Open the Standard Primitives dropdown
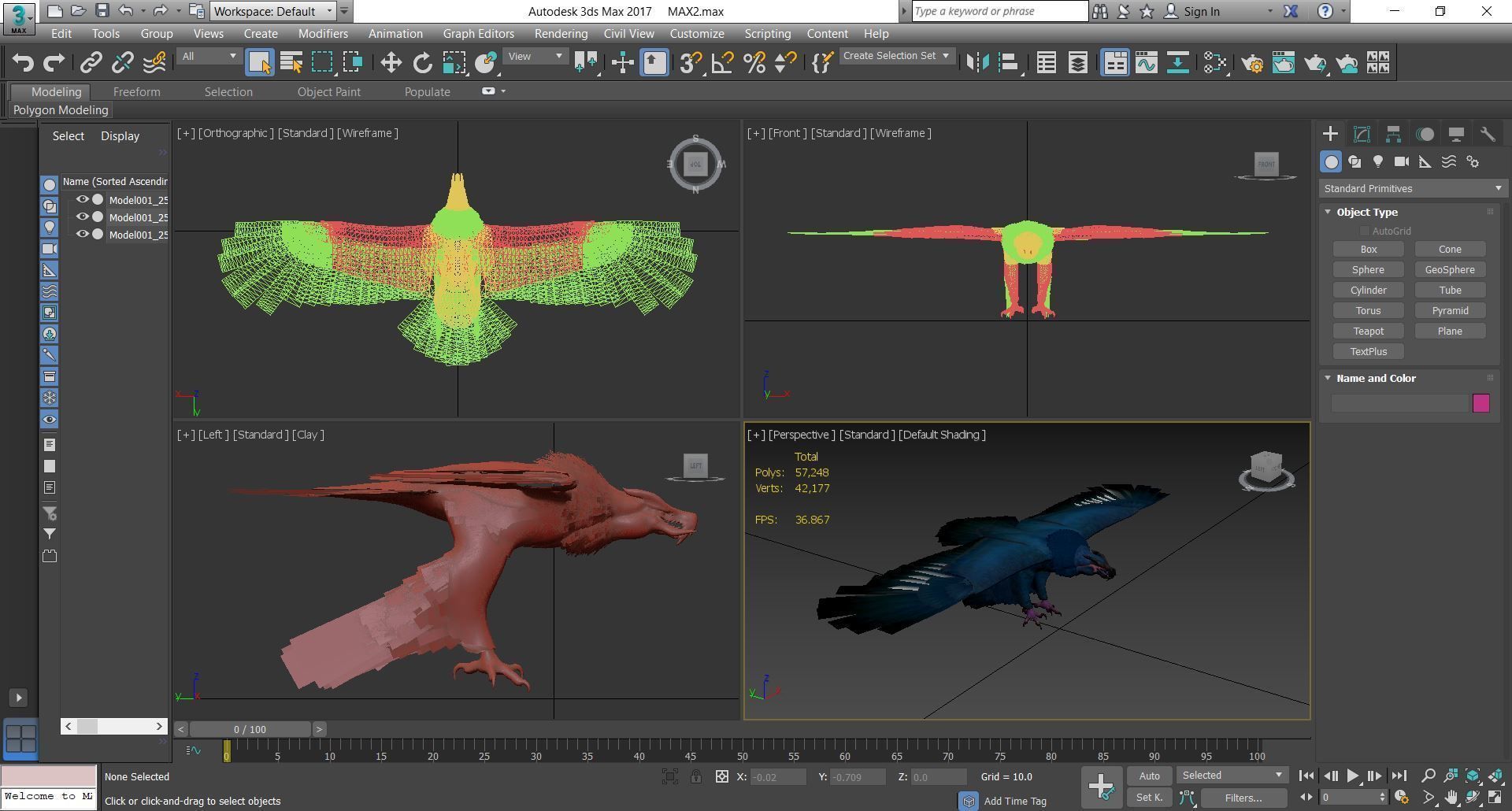Screen dimensions: 1512x811 point(1413,188)
